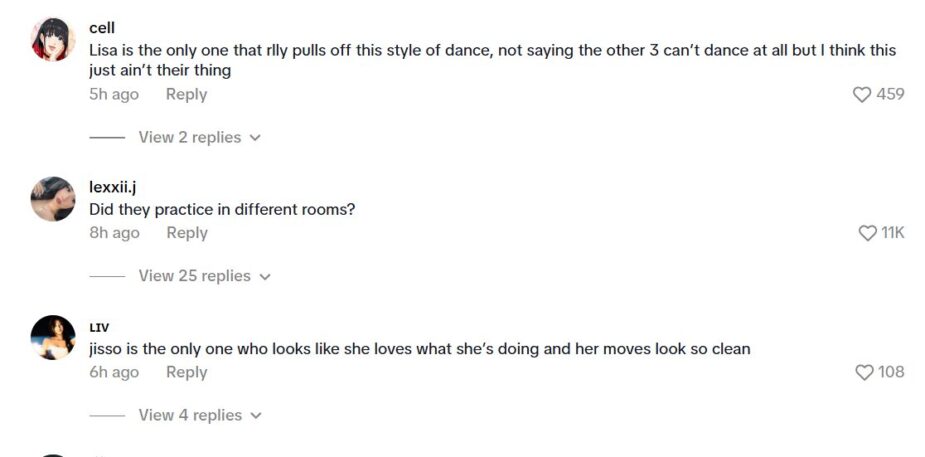
Task: Click the 459 like count
Action: coord(890,94)
